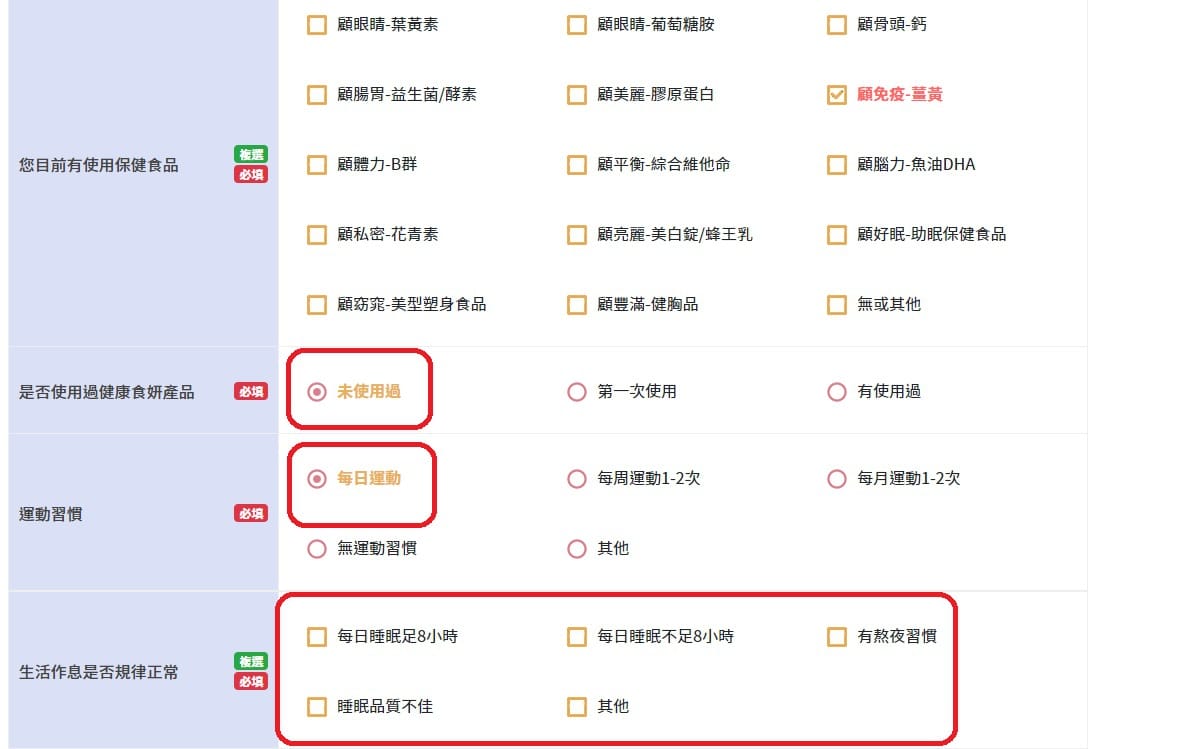Screen dimensions: 1177x749
Task: Check the 顧眼睛-葡萄糖胺 option
Action: tap(577, 24)
